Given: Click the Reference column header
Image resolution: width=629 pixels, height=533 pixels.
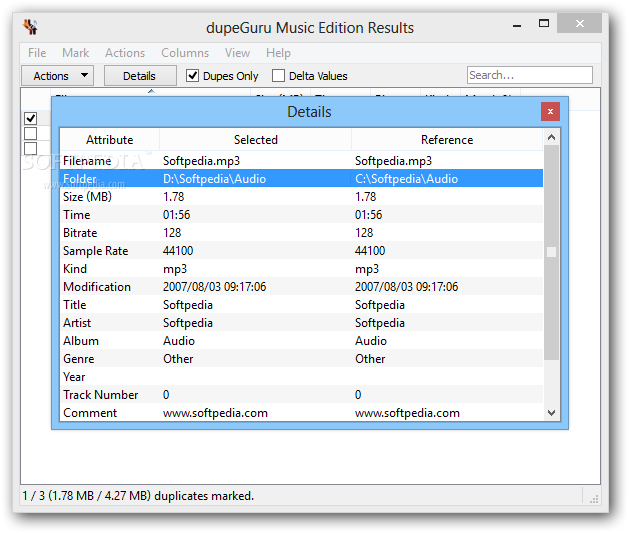Looking at the screenshot, I should click(x=447, y=140).
